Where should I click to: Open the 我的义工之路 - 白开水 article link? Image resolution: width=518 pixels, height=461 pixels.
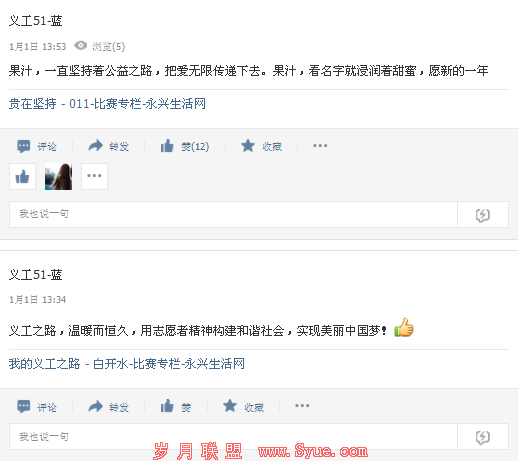tap(127, 364)
